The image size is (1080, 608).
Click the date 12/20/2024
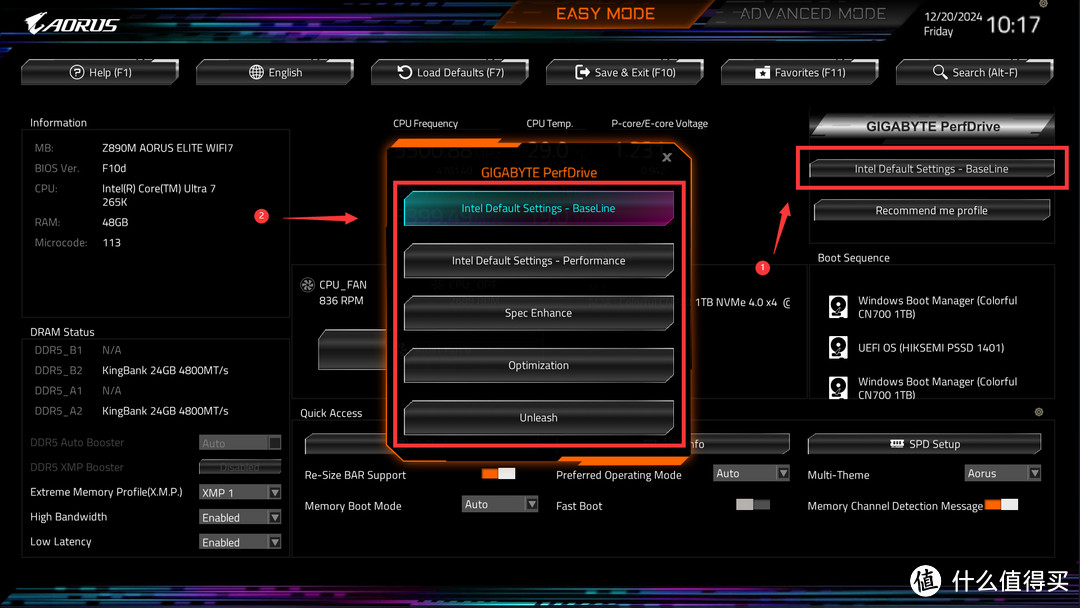pyautogui.click(x=953, y=17)
